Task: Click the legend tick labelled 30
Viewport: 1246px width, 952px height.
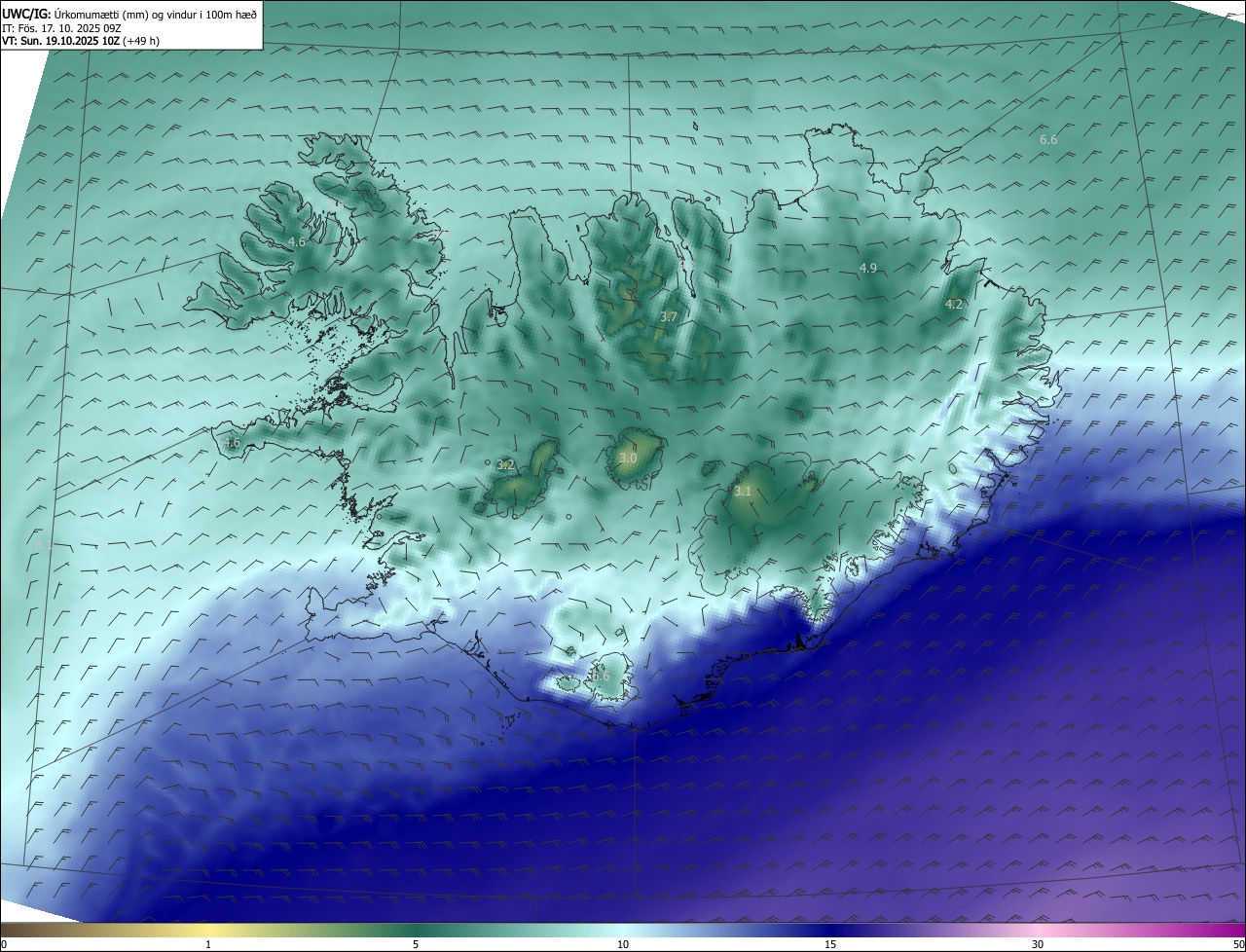Action: (x=1038, y=944)
